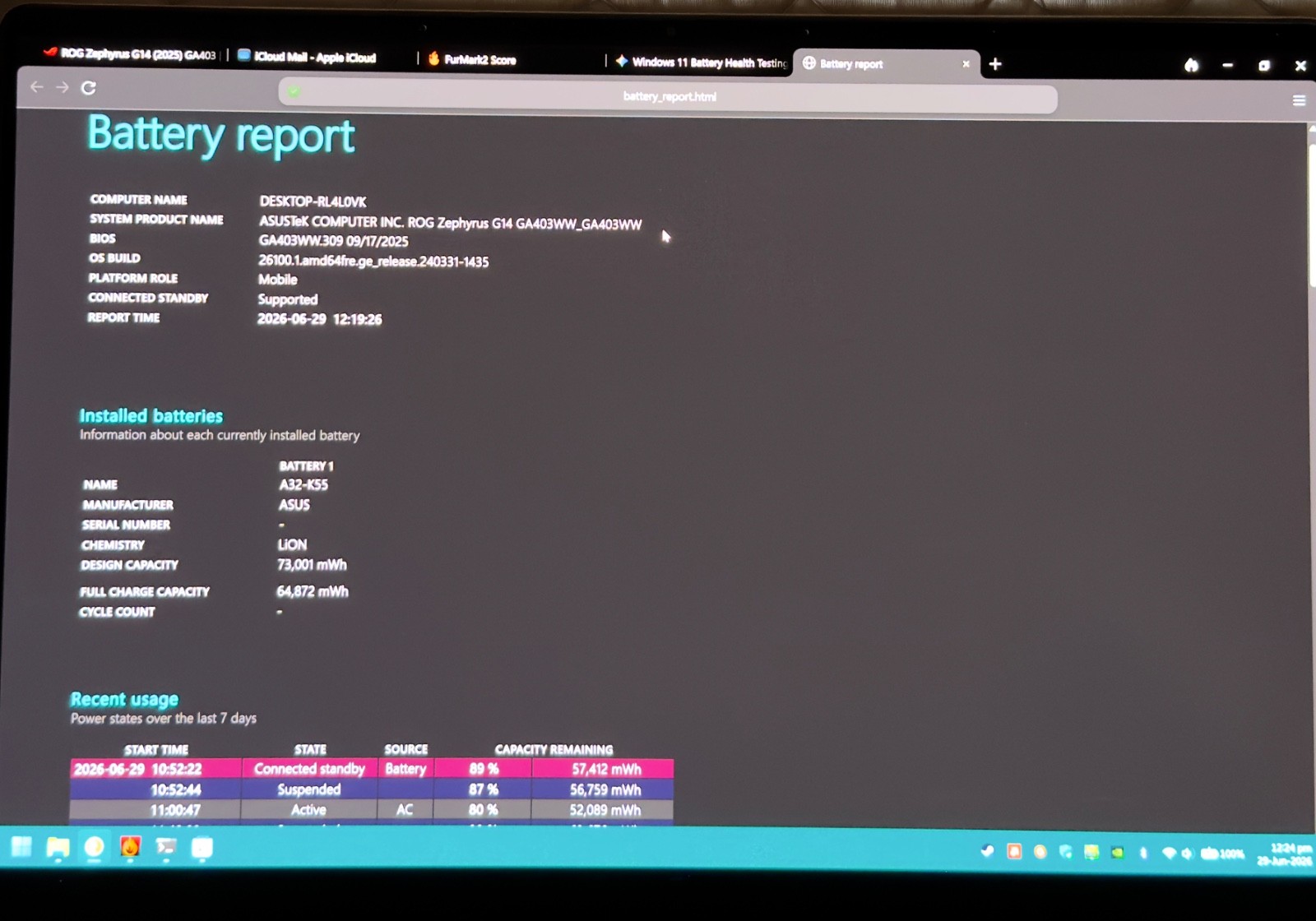
Task: Click the 'BATTERY 1' column header
Action: click(306, 465)
